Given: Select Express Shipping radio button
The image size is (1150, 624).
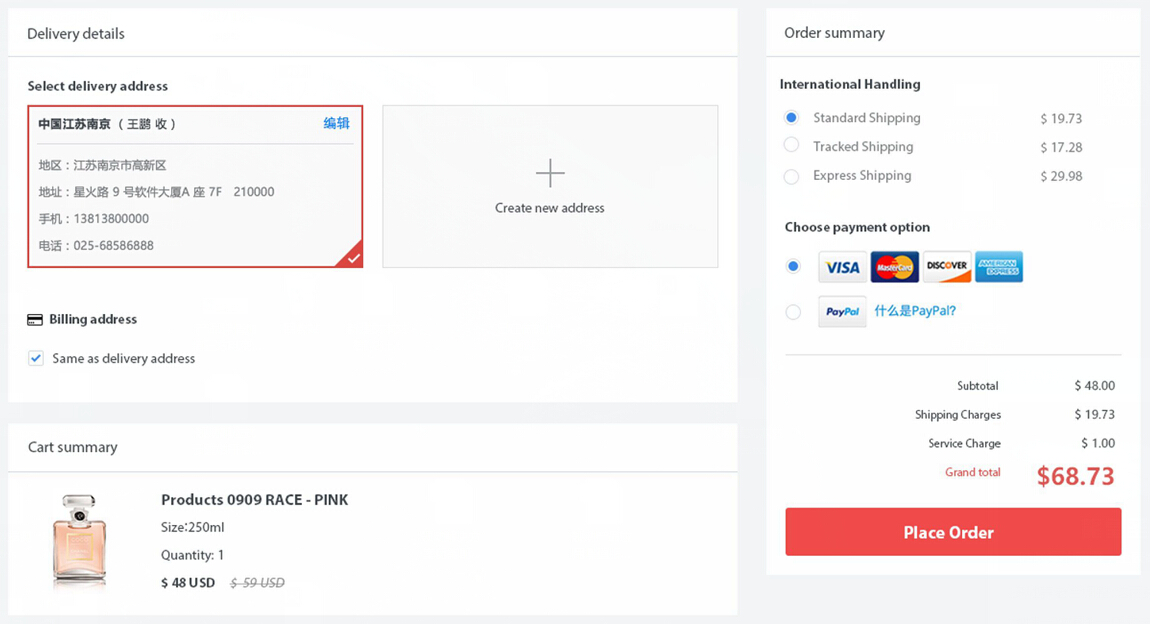Looking at the screenshot, I should click(792, 176).
